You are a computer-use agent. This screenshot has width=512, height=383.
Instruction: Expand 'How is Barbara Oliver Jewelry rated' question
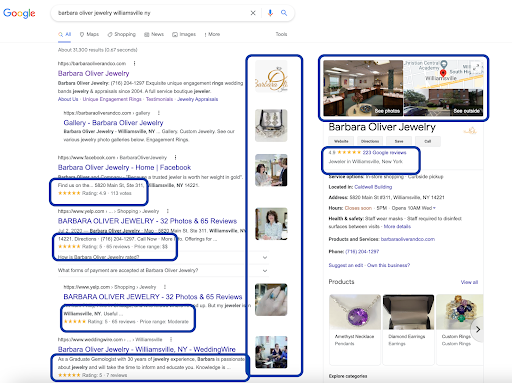[162, 257]
